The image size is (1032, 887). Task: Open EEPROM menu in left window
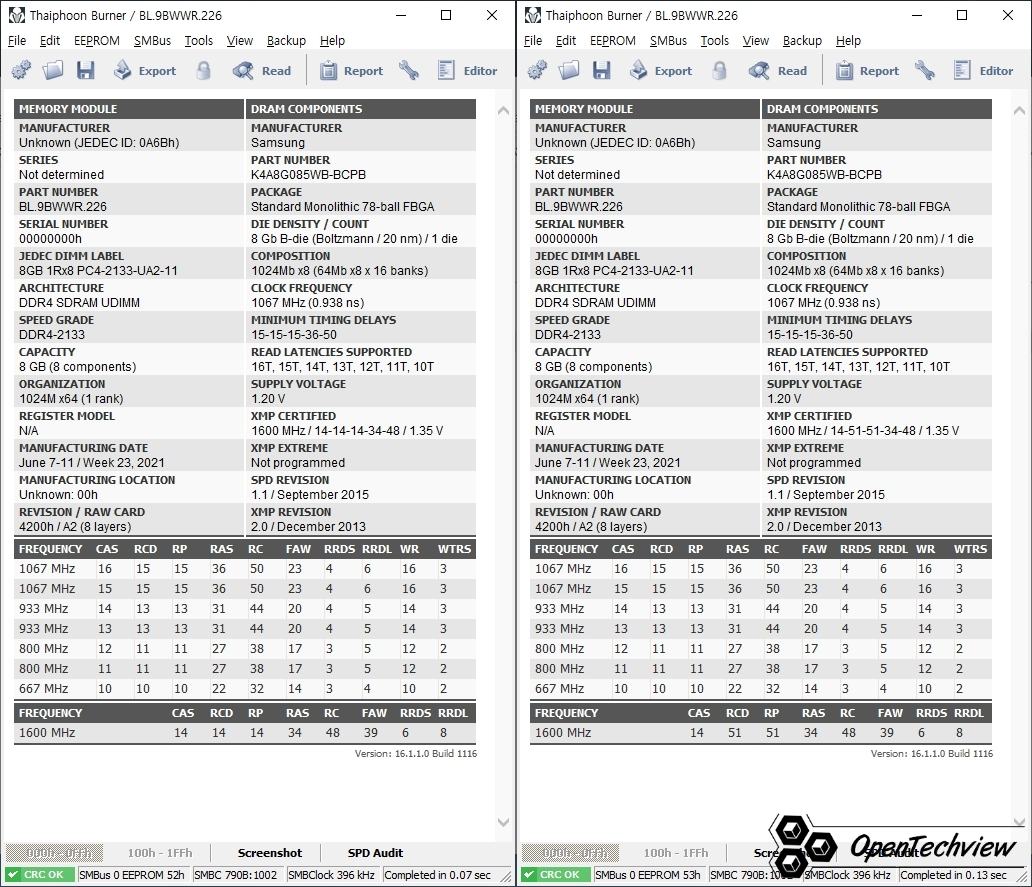click(x=97, y=40)
